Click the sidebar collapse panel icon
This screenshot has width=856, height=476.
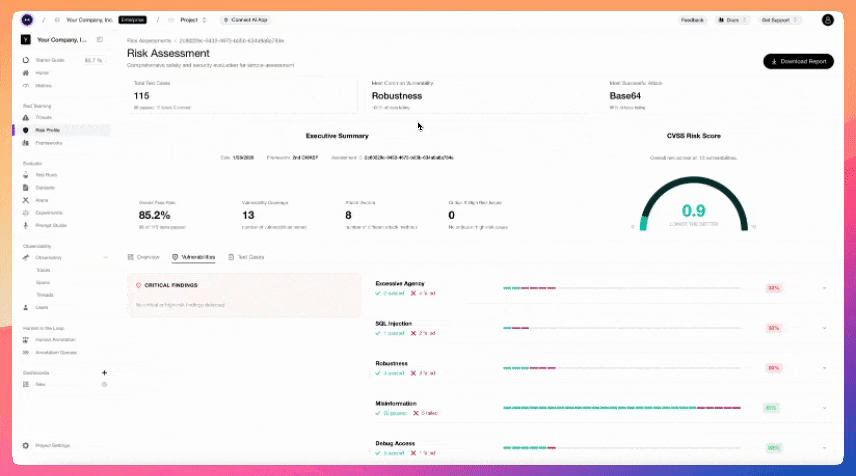pos(99,39)
